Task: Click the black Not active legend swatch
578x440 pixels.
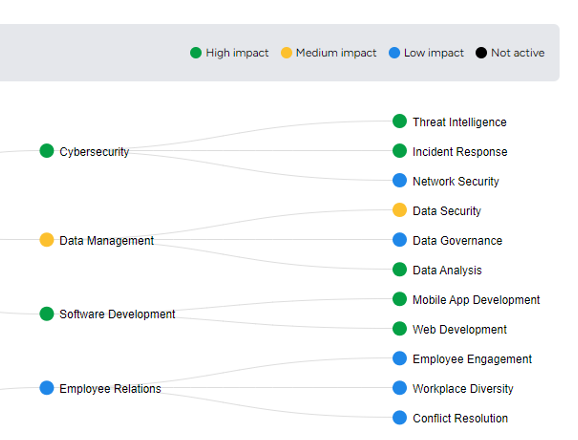Action: click(x=481, y=53)
